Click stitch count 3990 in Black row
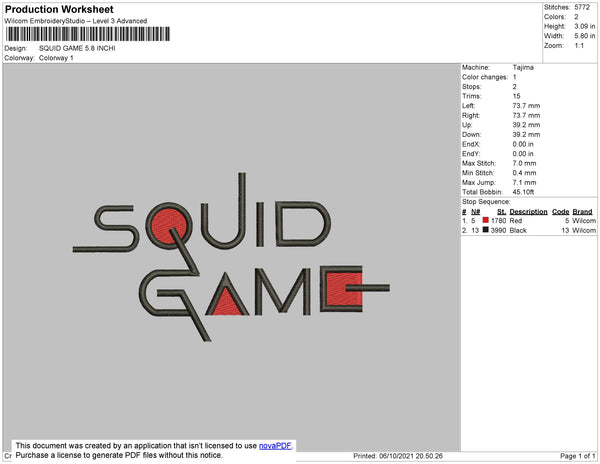The height and width of the screenshot is (464, 600). (x=499, y=230)
